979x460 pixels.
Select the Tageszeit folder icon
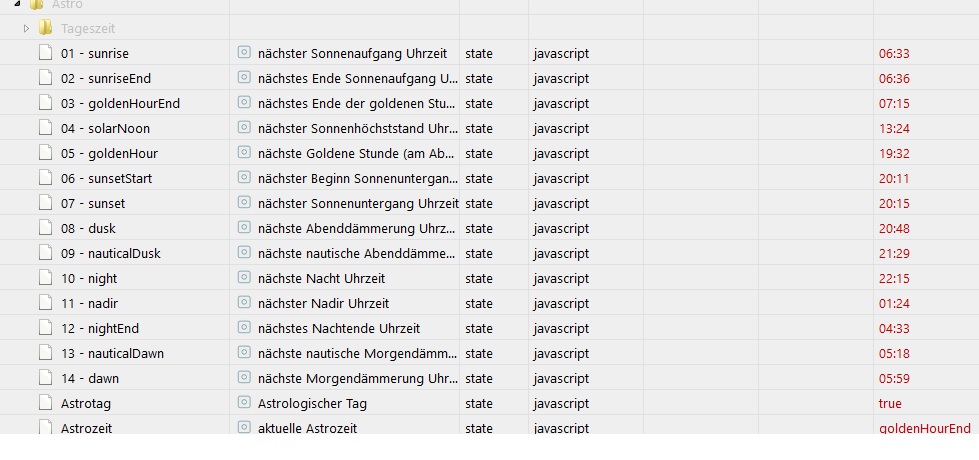[x=45, y=27]
